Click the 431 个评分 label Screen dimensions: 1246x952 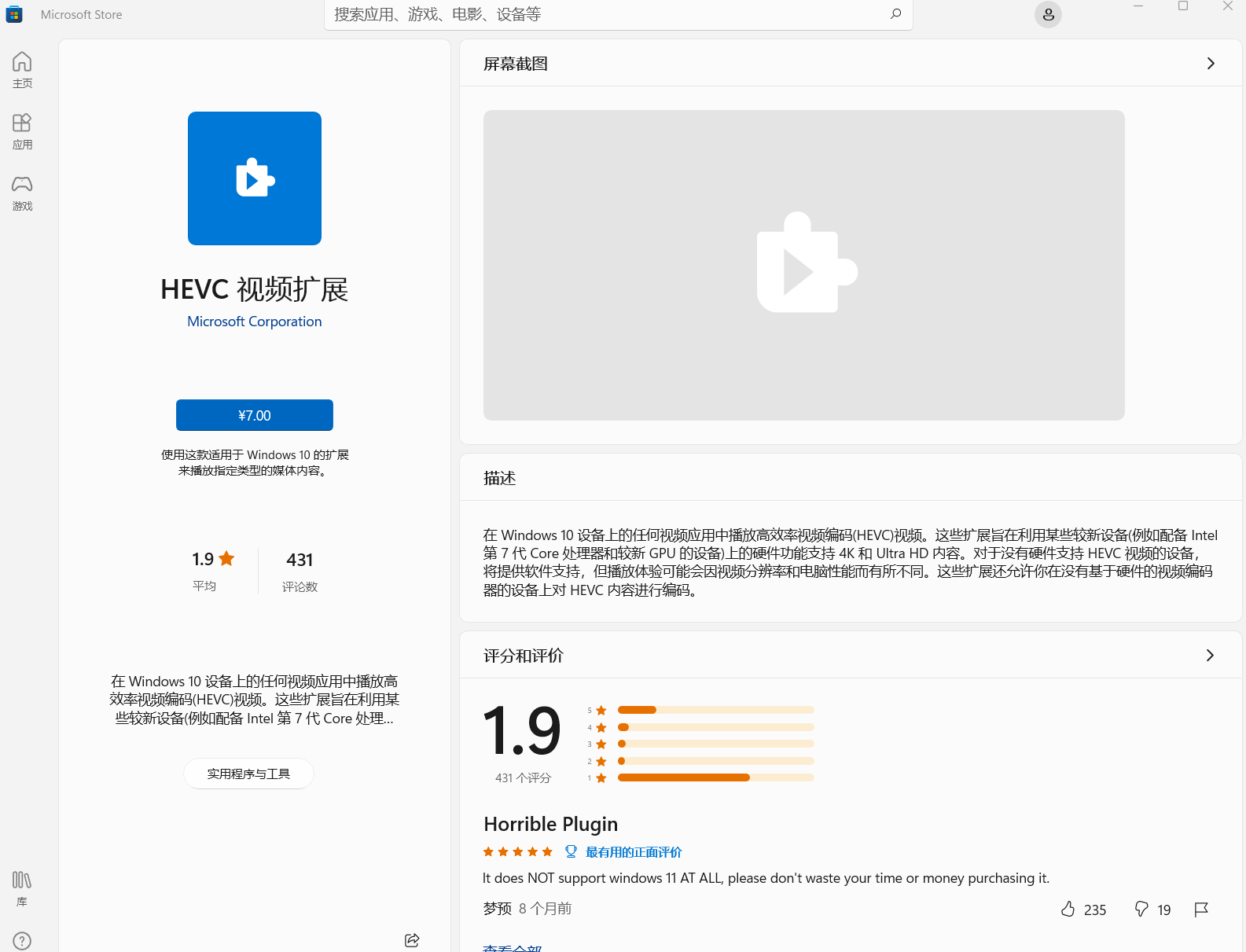pyautogui.click(x=523, y=777)
